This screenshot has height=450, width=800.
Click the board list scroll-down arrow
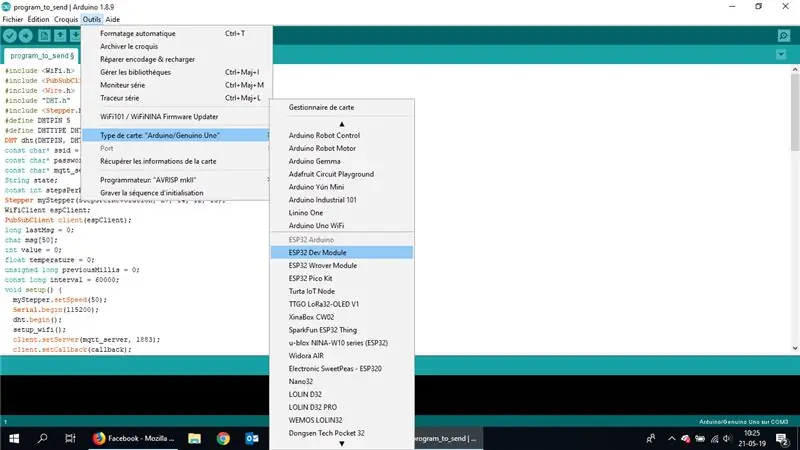click(x=342, y=444)
